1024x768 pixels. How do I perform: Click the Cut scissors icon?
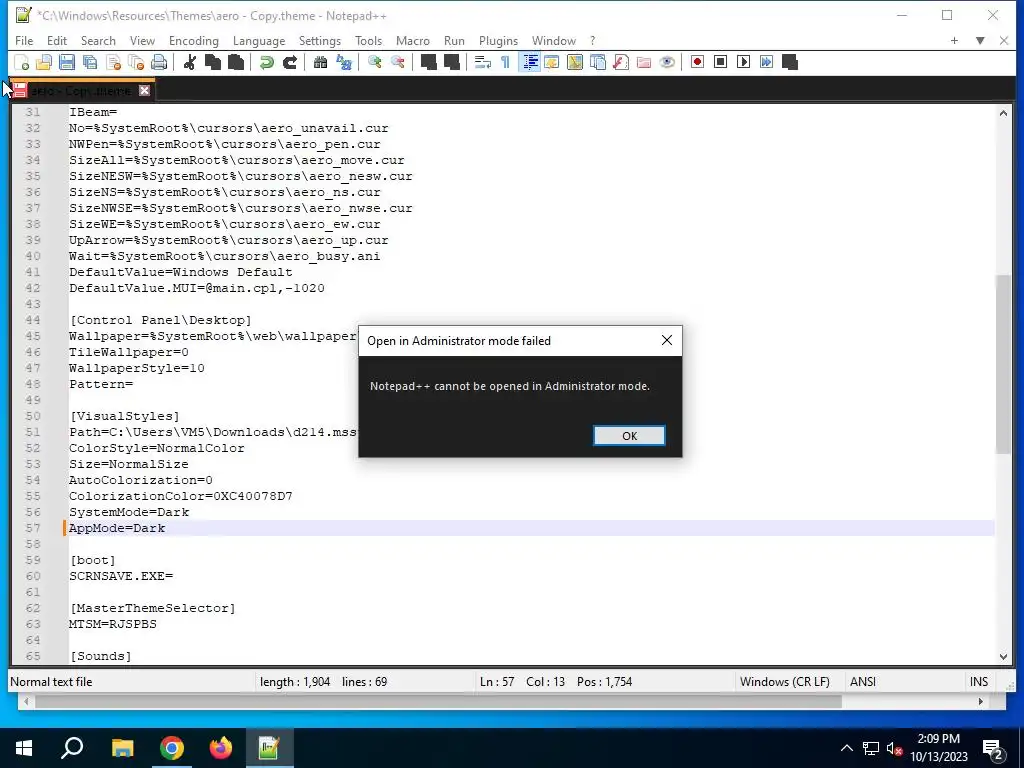(189, 62)
